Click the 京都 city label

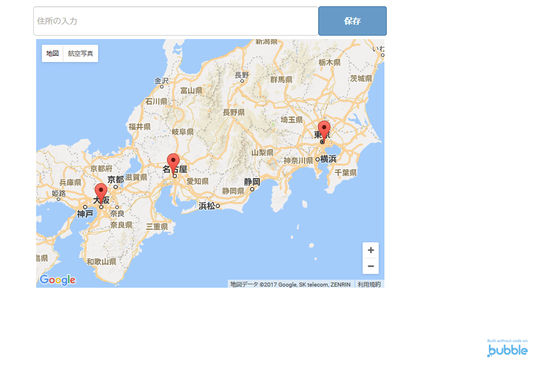point(116,179)
